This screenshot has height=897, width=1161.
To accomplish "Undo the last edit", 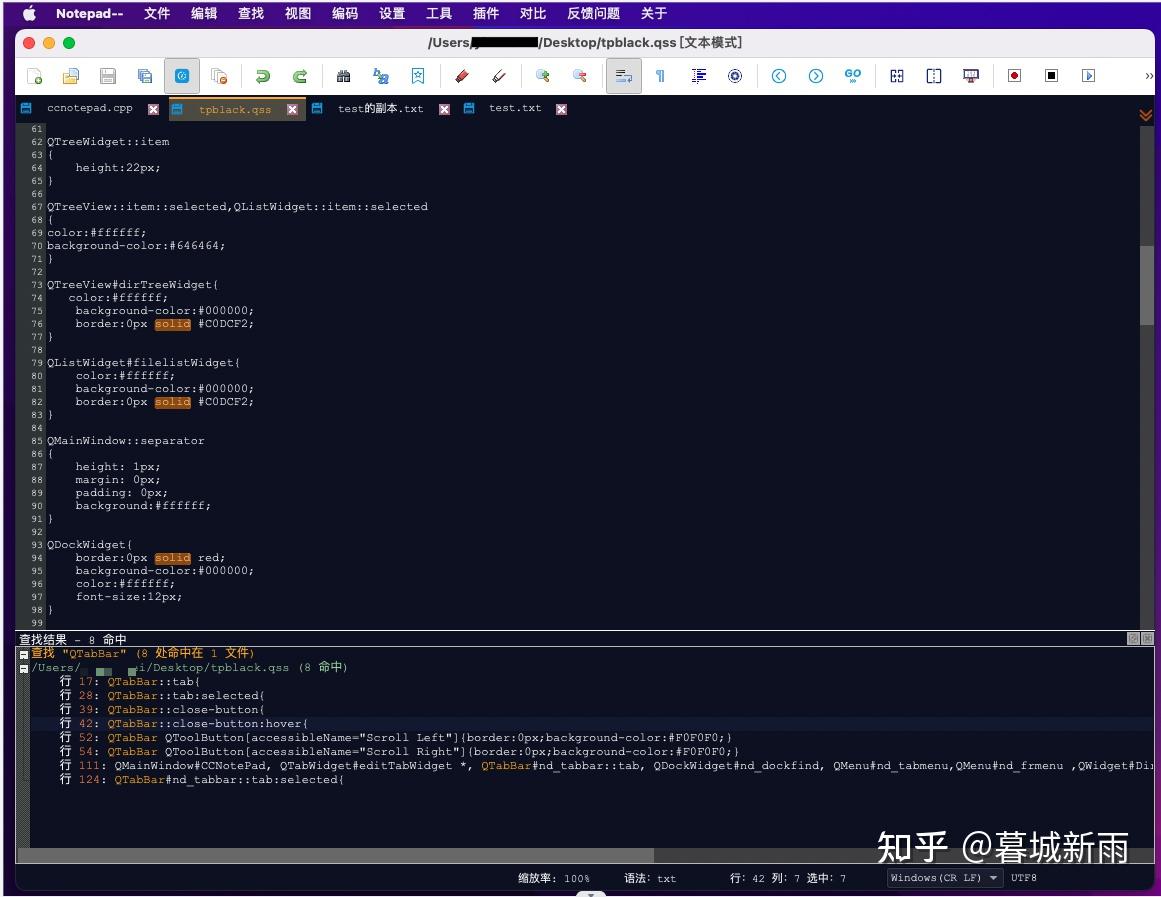I will [262, 75].
